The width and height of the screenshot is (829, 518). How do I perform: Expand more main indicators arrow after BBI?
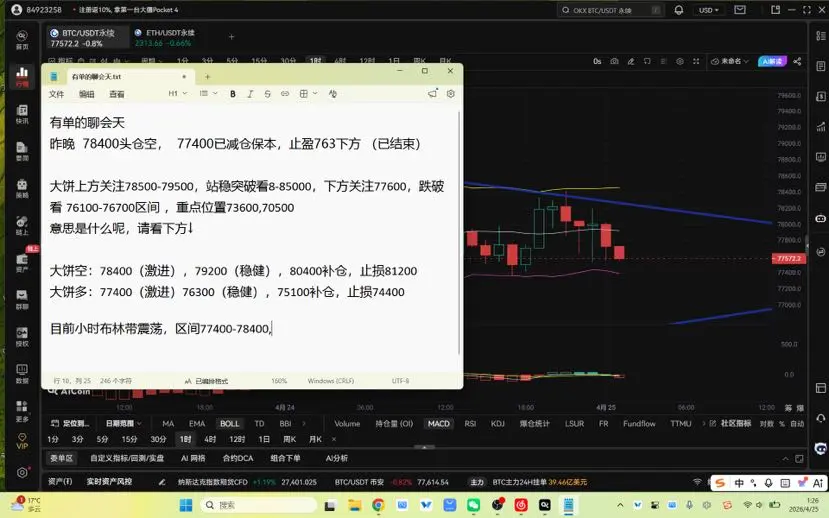303,423
